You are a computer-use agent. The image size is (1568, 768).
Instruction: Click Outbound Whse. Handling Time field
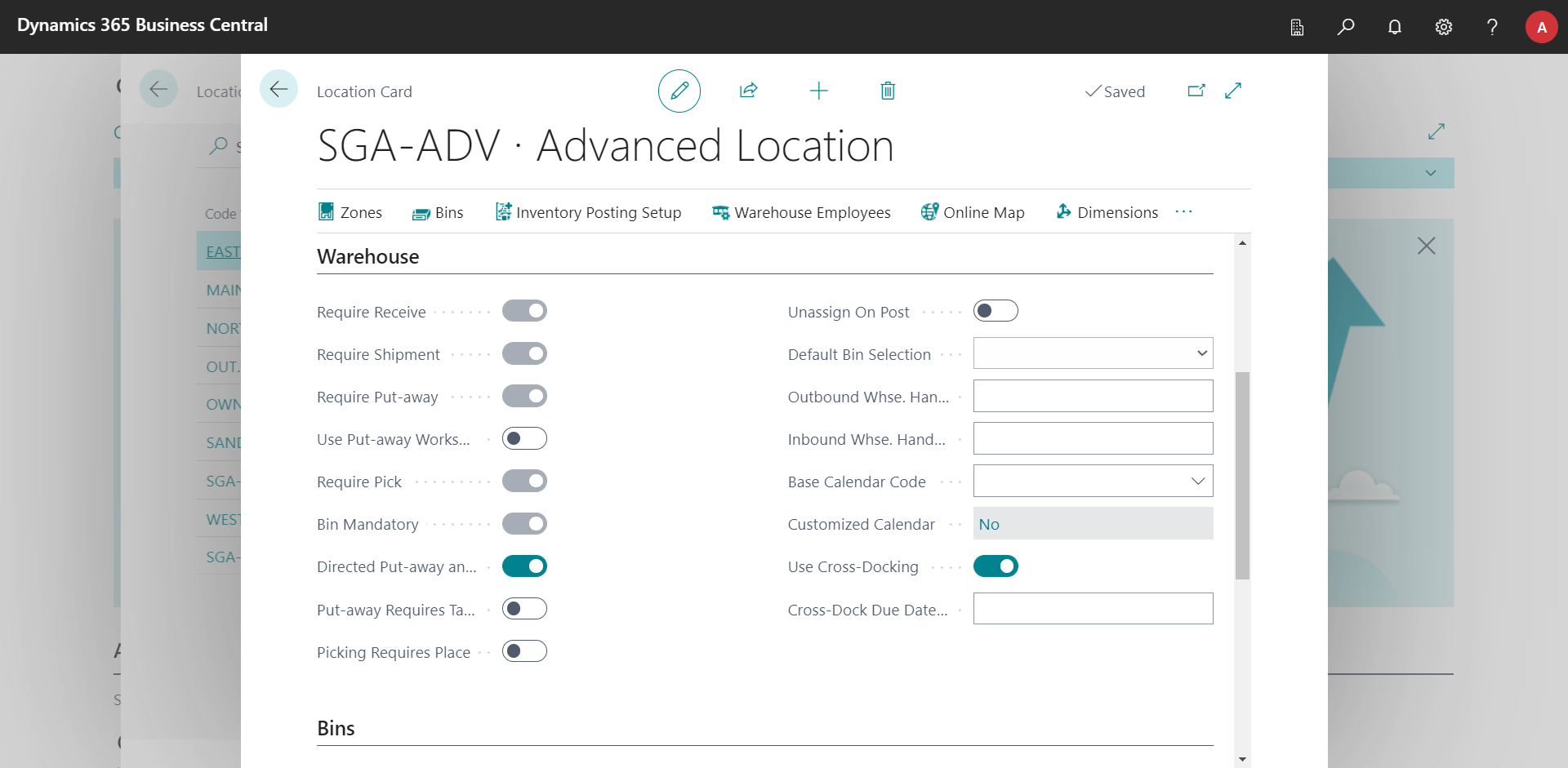(x=1093, y=396)
